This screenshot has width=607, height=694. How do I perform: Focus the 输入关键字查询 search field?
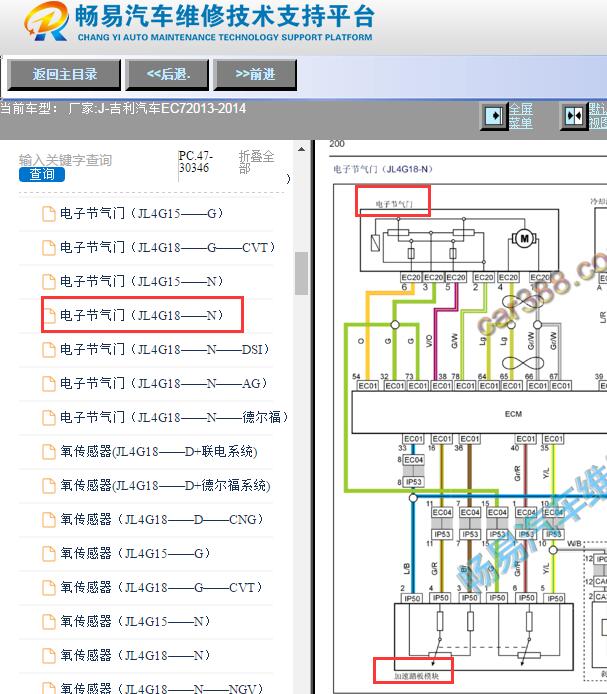(x=66, y=160)
